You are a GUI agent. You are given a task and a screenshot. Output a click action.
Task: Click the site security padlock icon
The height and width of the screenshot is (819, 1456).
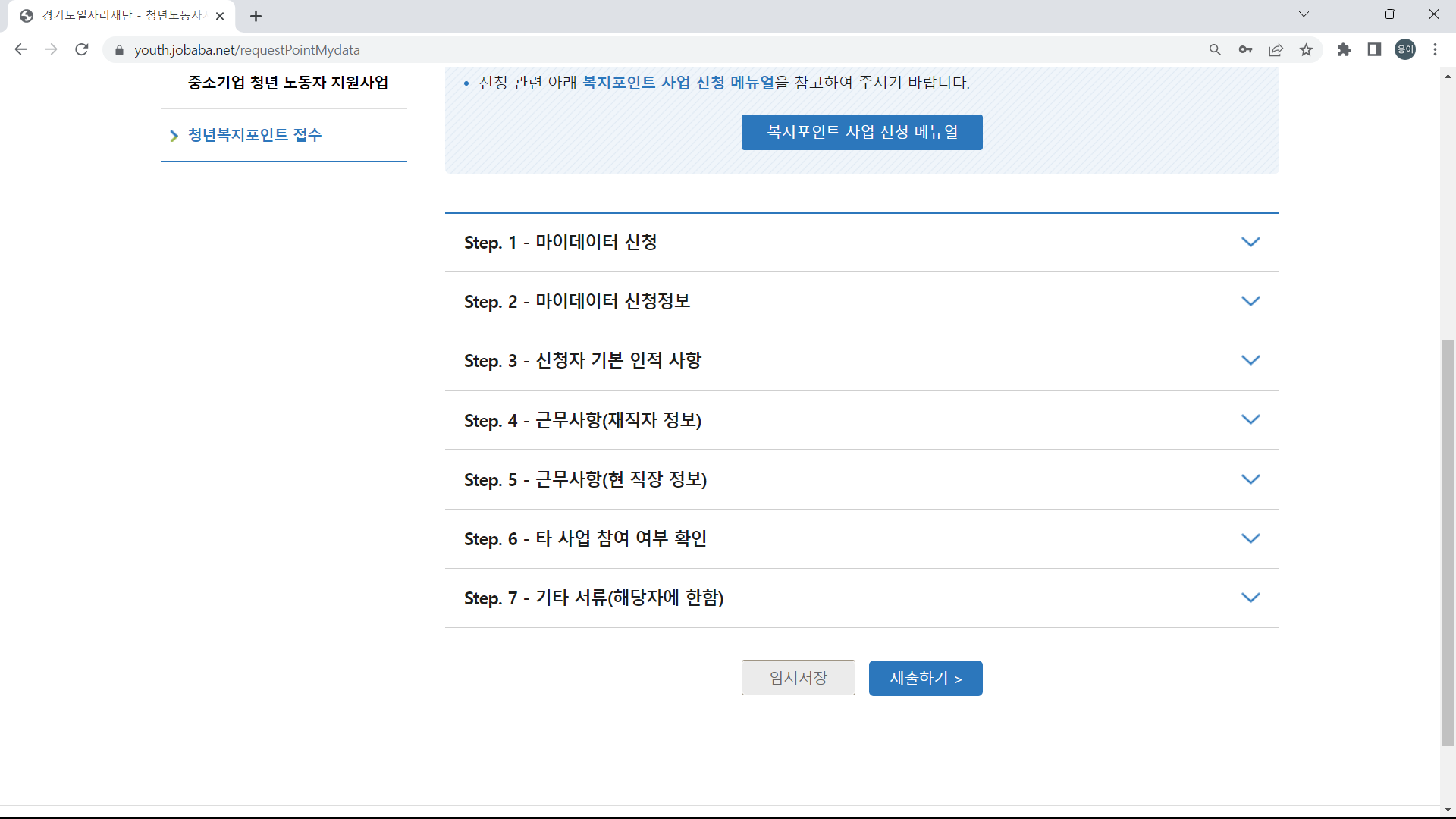(118, 50)
